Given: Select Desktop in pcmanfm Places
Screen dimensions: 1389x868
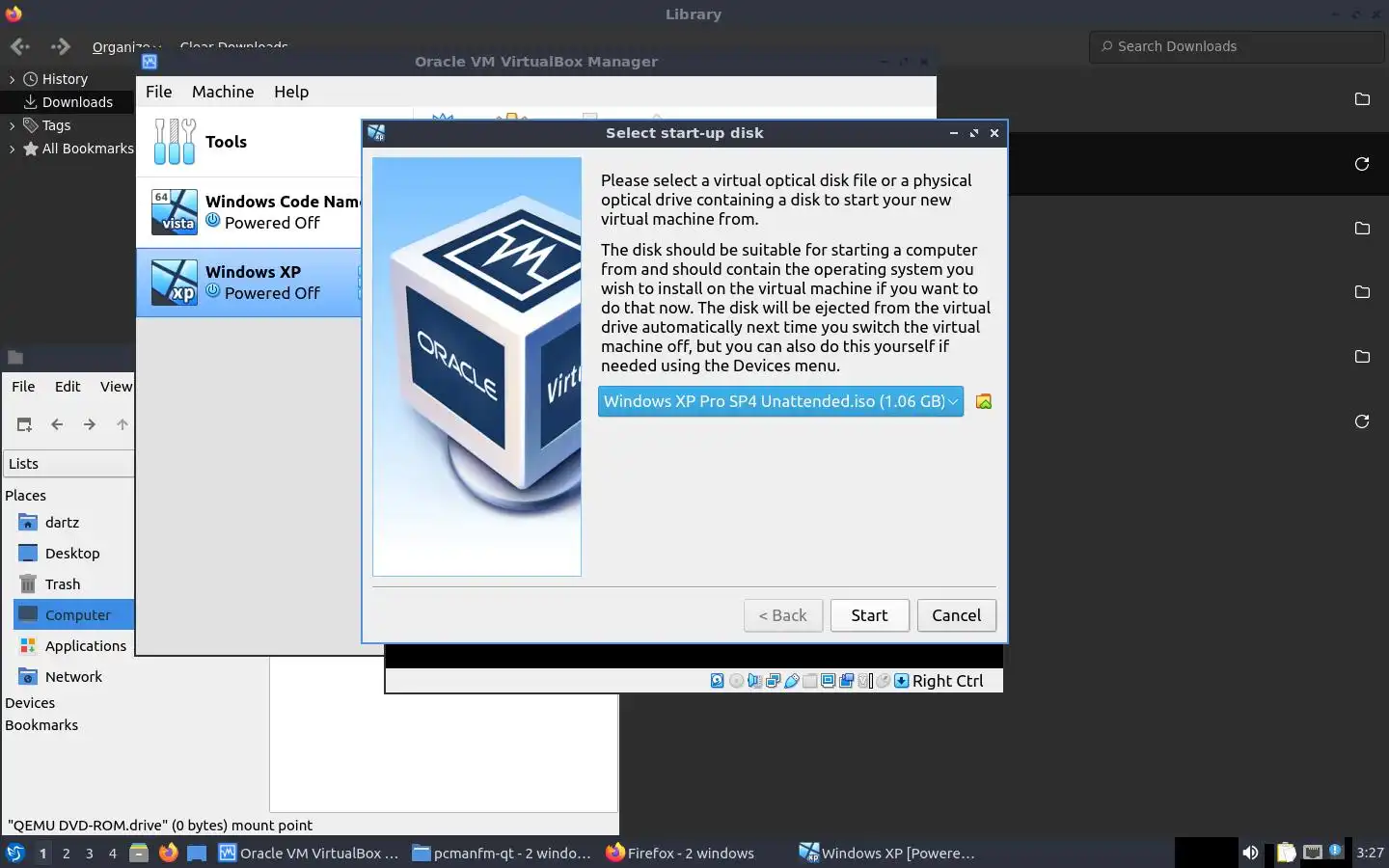Looking at the screenshot, I should [73, 554].
